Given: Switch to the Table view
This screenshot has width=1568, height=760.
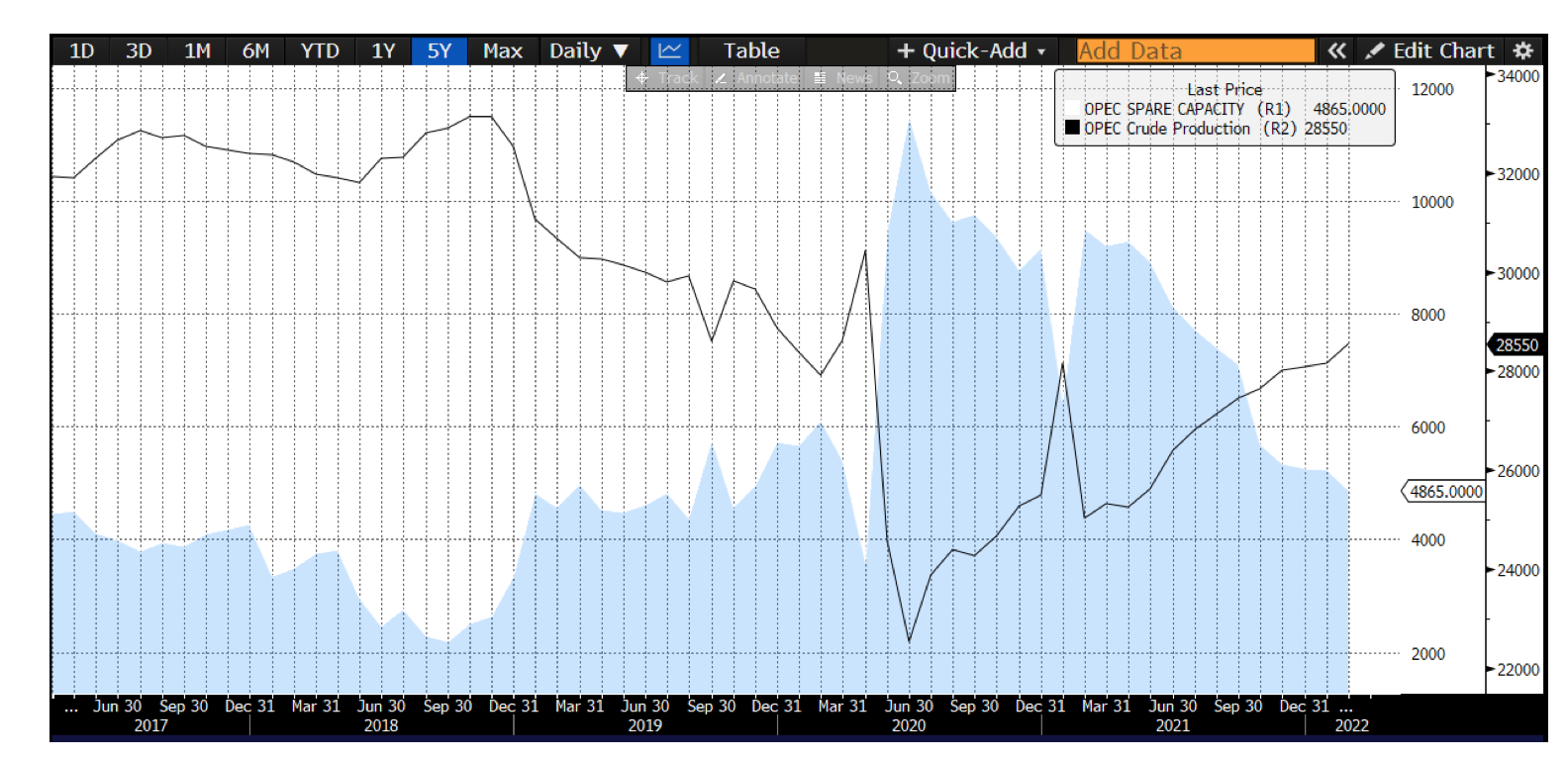Looking at the screenshot, I should pos(751,50).
